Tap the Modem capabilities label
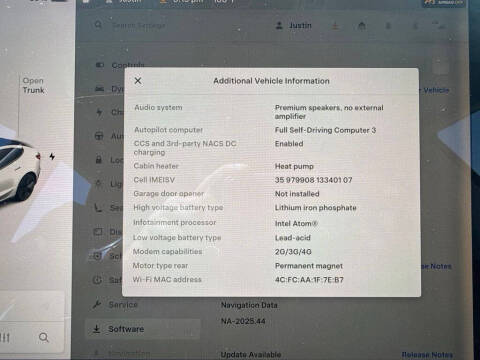Viewport: 480px width, 360px height. click(x=167, y=252)
